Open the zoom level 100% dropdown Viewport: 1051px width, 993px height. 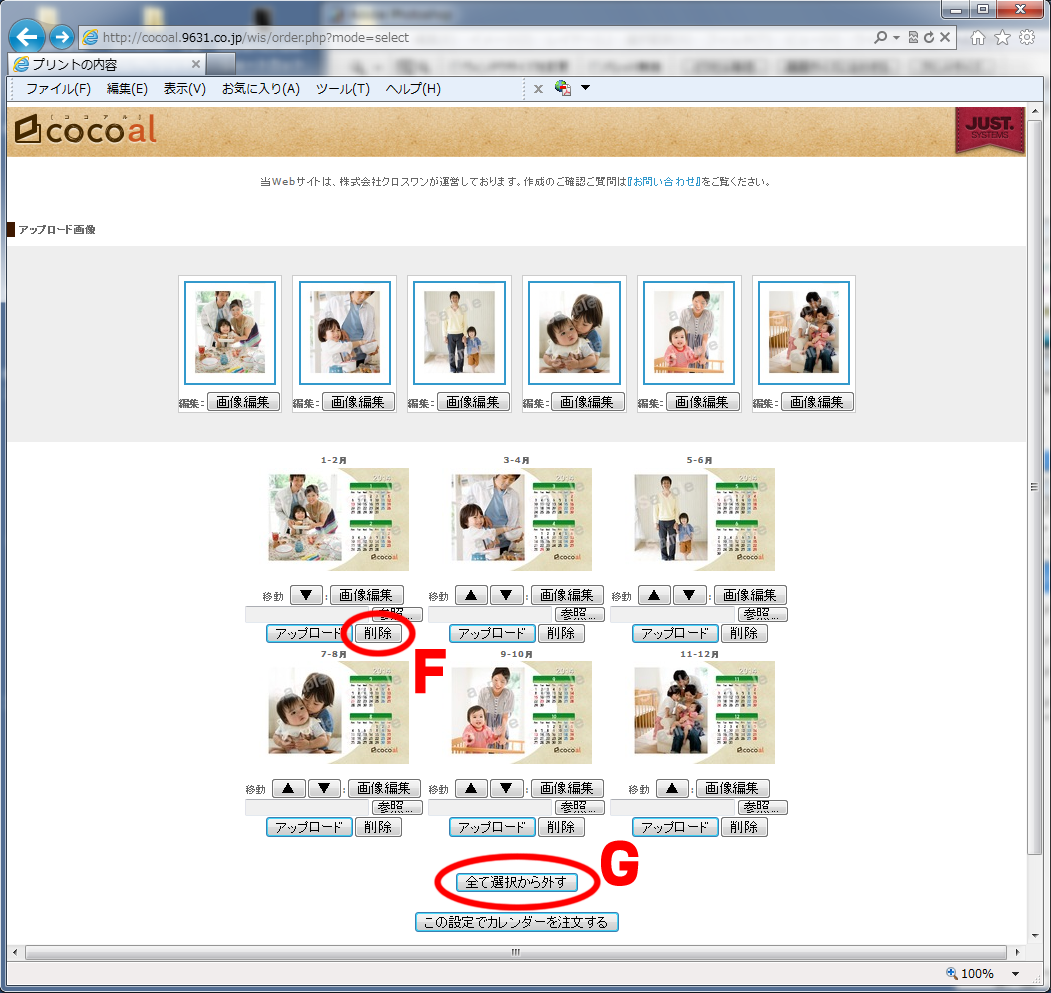click(x=1016, y=974)
